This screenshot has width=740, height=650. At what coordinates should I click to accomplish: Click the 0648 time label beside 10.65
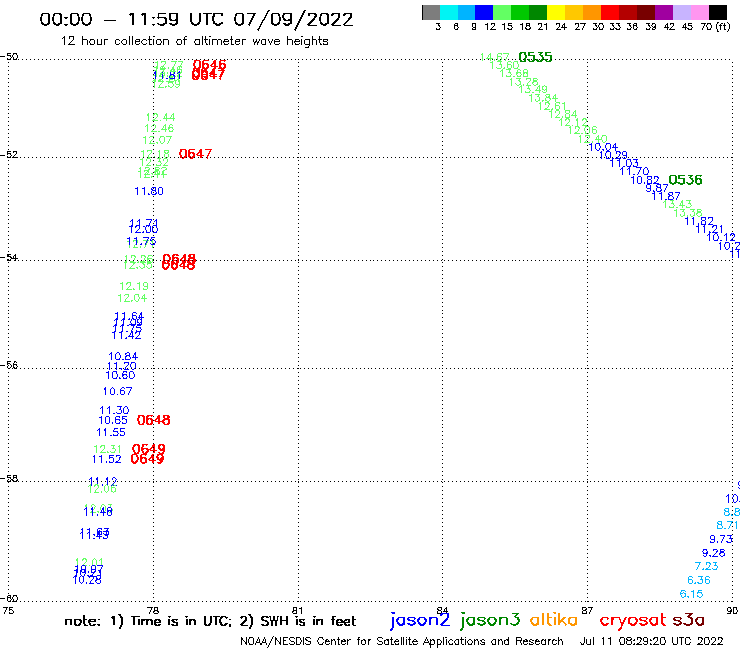153,420
